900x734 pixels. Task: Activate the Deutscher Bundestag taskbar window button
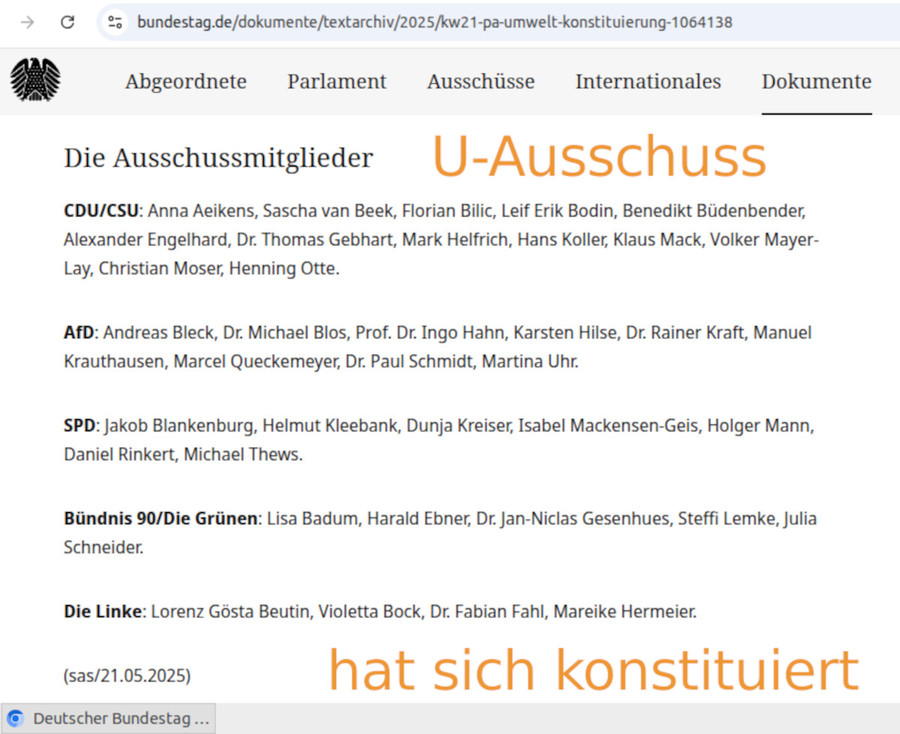coord(108,718)
